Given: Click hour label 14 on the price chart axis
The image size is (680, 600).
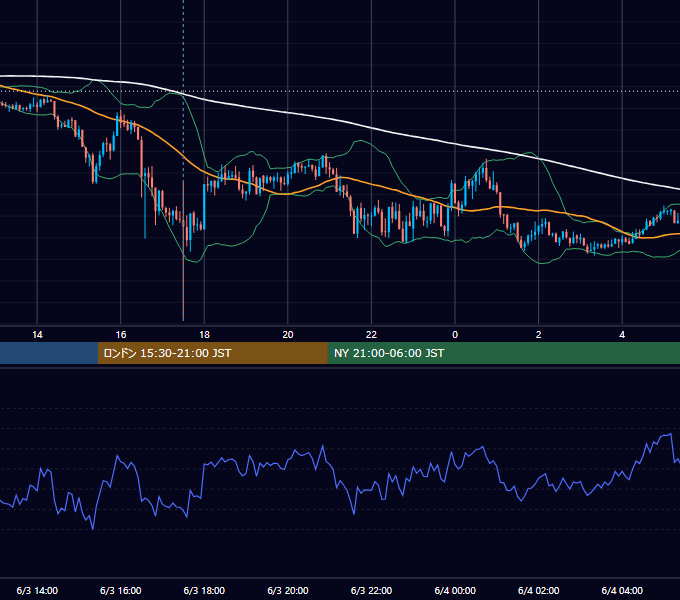Looking at the screenshot, I should click(37, 335).
